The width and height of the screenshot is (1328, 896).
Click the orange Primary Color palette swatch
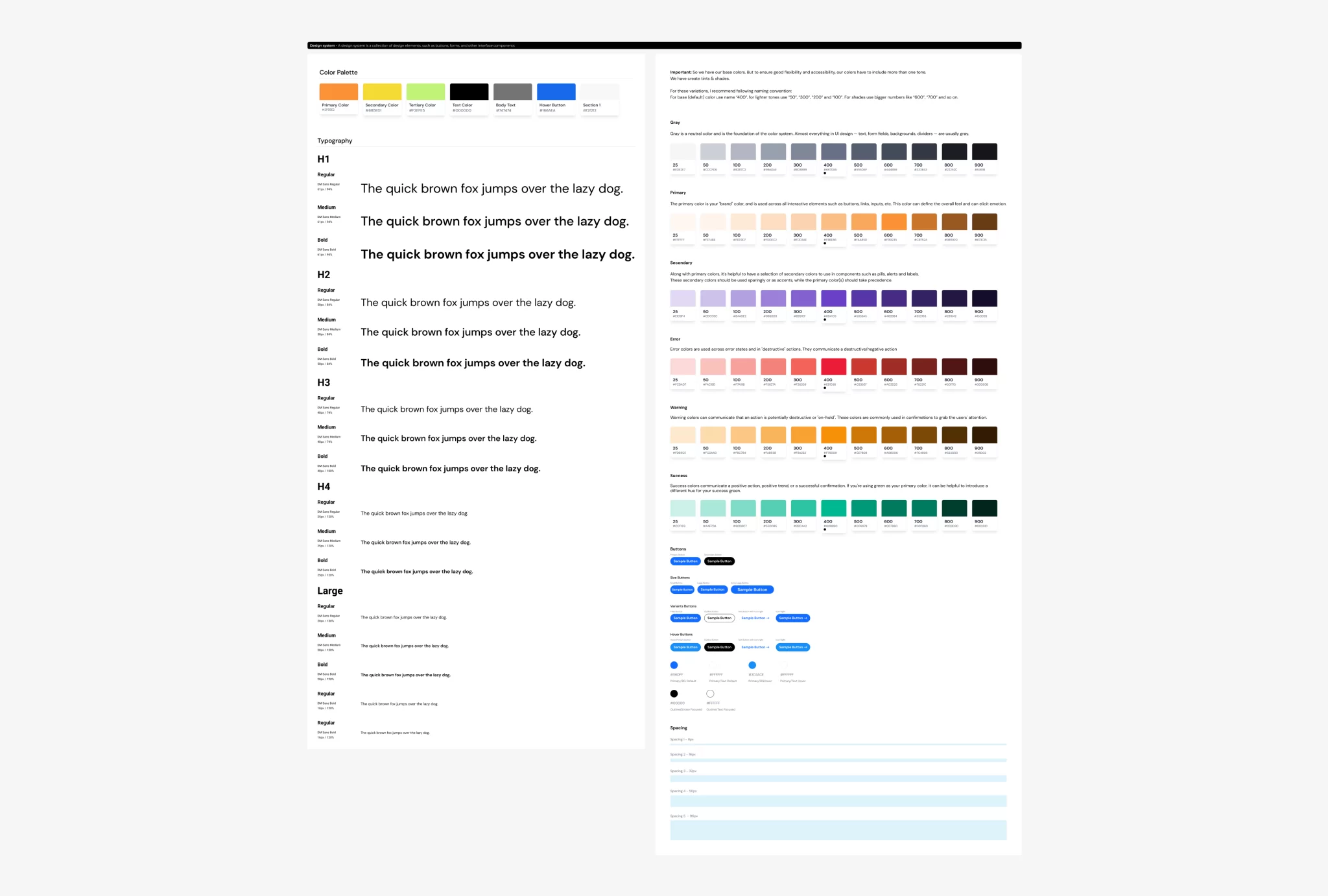click(x=338, y=91)
